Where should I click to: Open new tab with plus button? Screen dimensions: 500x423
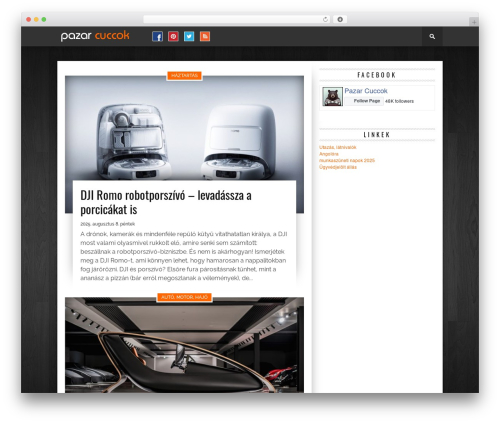(x=474, y=22)
